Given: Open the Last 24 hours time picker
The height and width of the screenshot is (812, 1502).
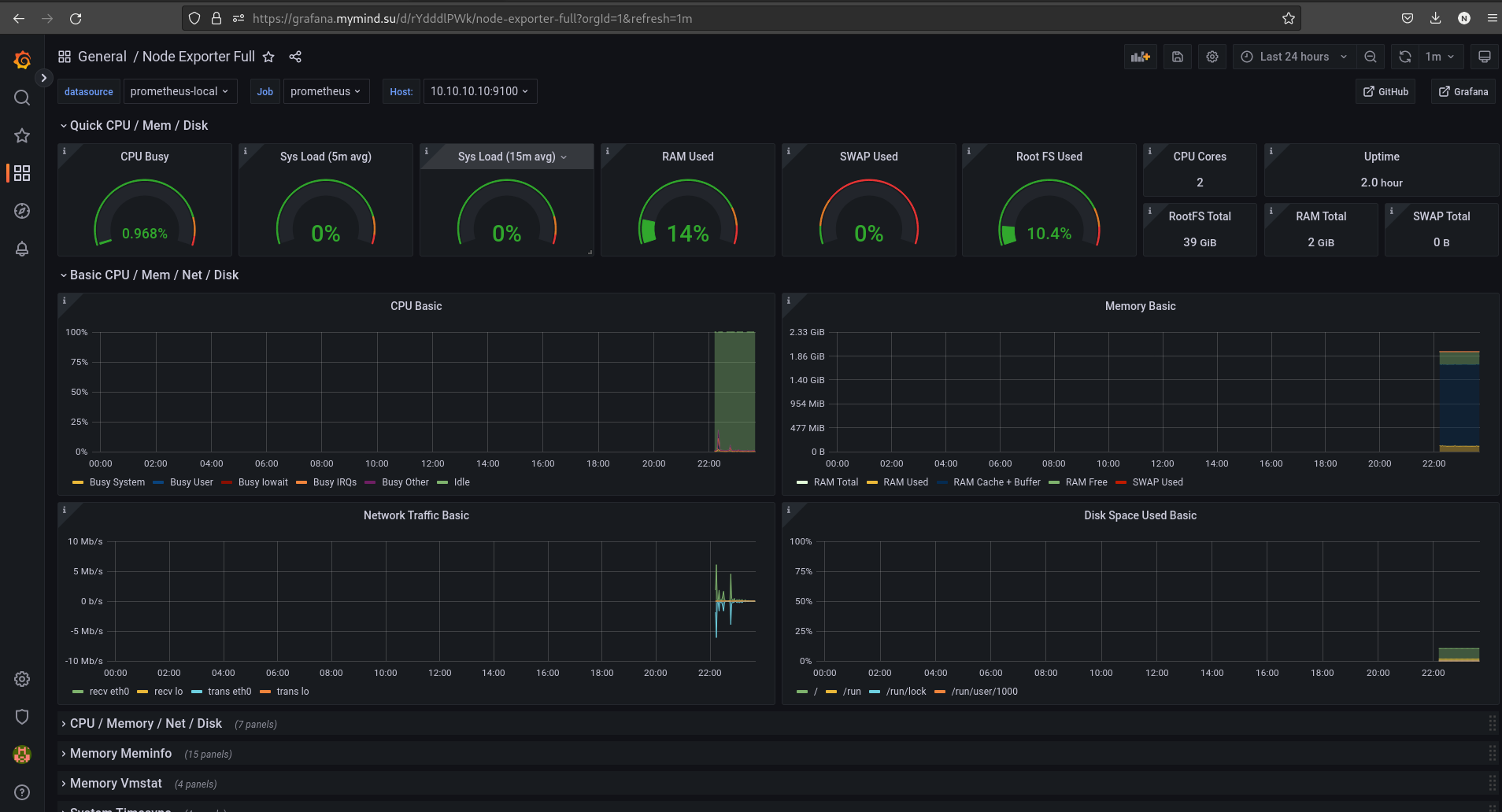Looking at the screenshot, I should tap(1295, 57).
